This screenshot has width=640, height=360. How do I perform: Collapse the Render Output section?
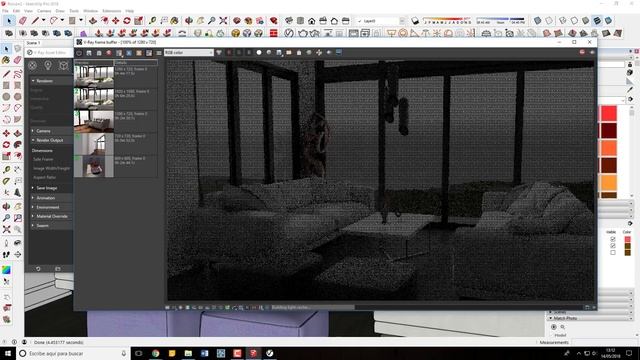coord(51,140)
